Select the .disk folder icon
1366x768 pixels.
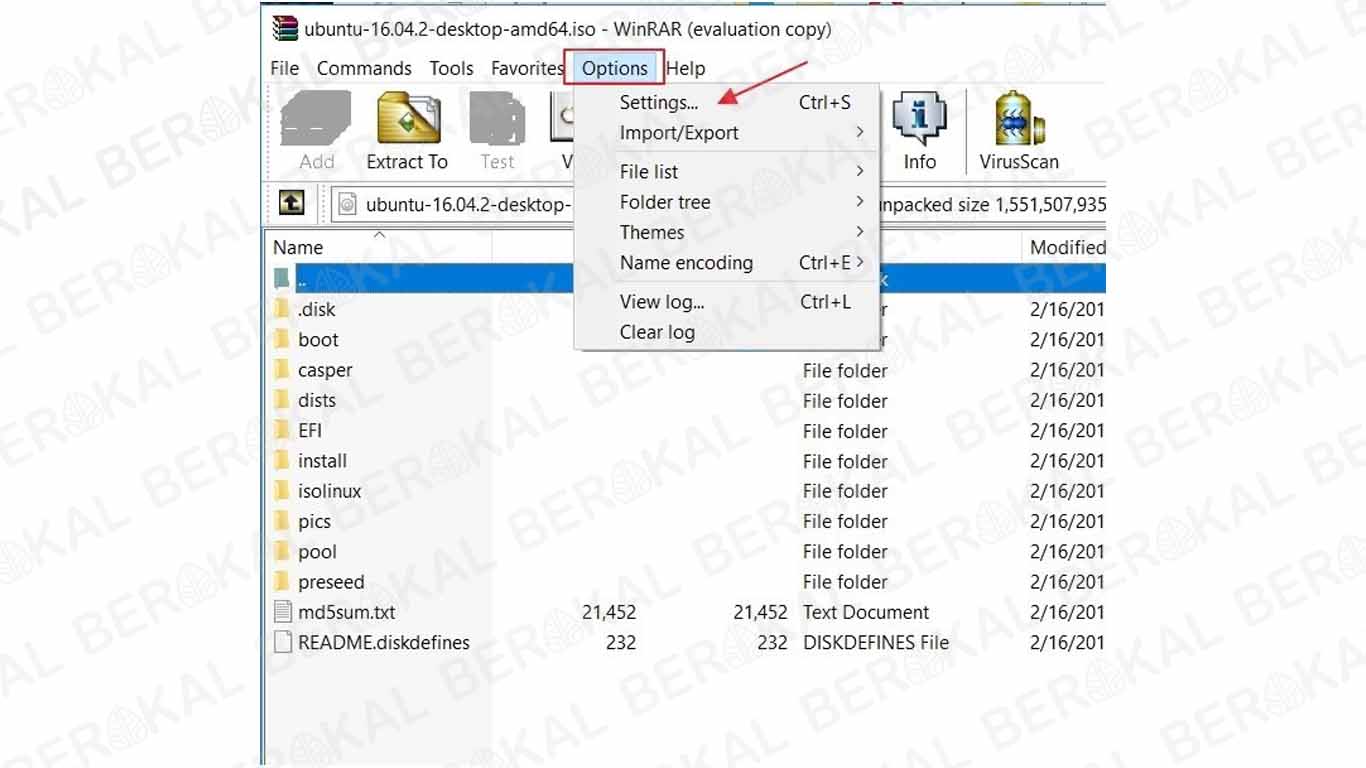[x=282, y=309]
